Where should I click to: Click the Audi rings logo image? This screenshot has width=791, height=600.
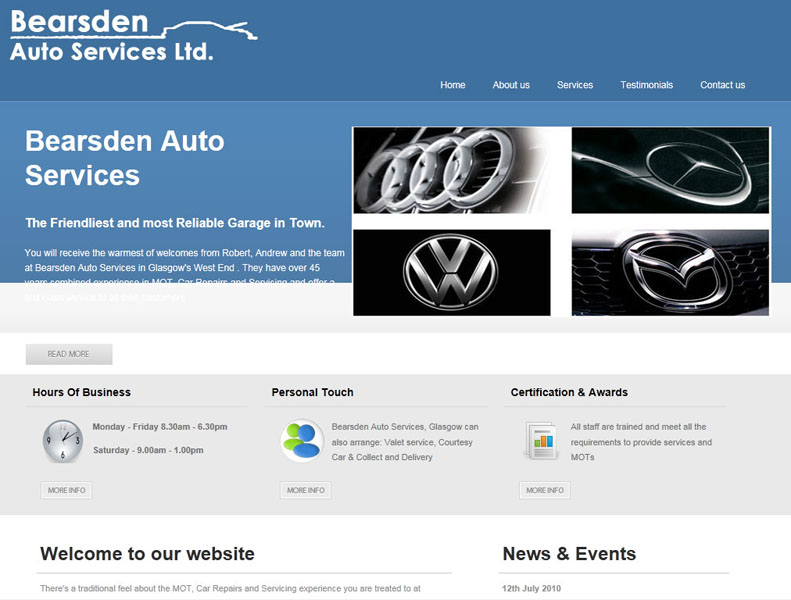(x=452, y=170)
